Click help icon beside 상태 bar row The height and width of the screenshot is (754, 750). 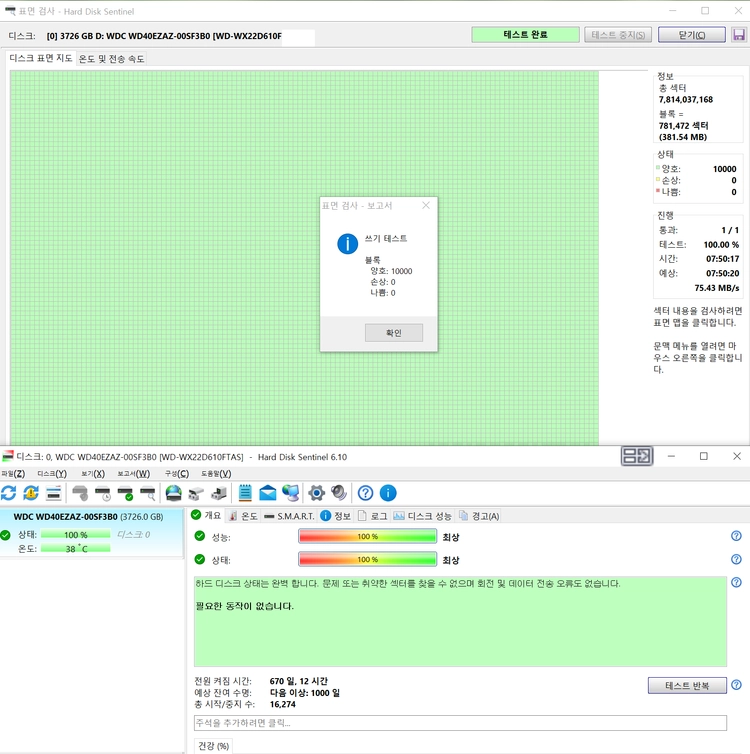coord(736,559)
